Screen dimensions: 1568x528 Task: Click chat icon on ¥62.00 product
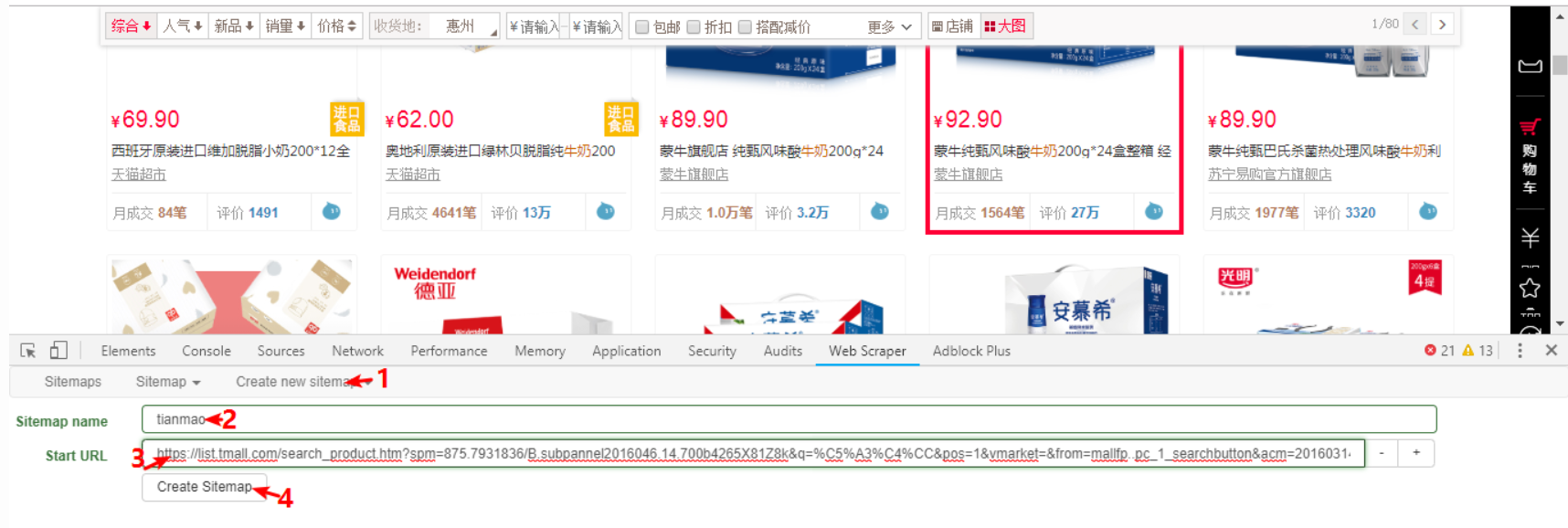pos(606,212)
